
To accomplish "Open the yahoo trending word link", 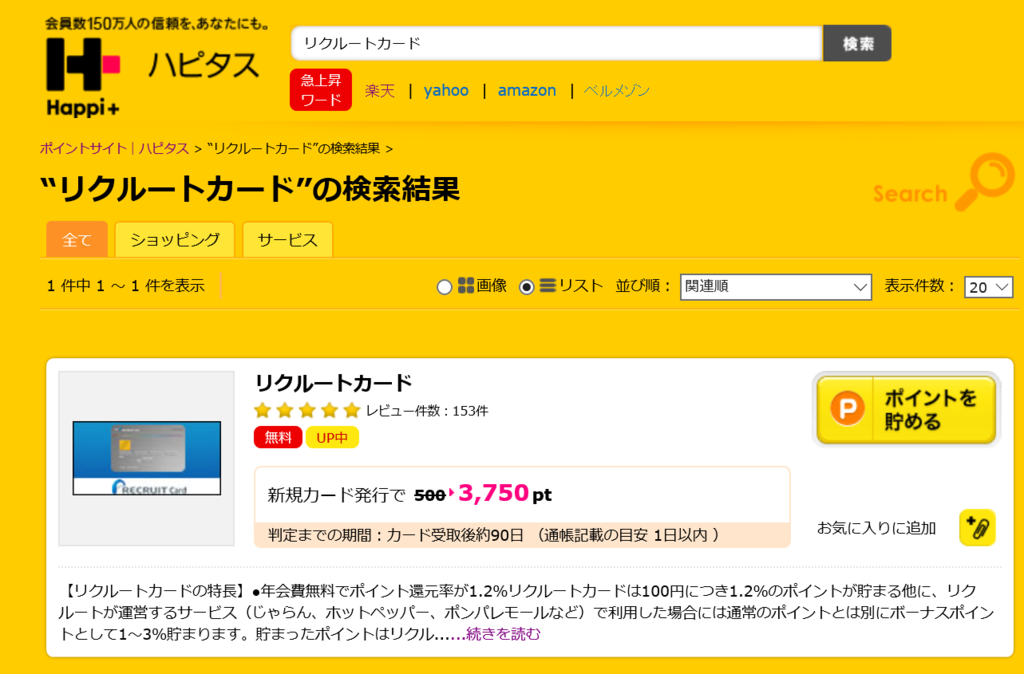I will [x=446, y=90].
